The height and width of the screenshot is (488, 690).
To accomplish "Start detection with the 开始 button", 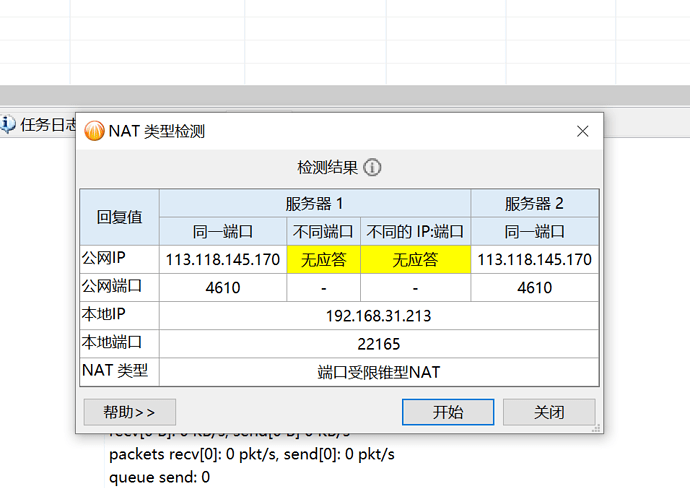I will [x=448, y=412].
